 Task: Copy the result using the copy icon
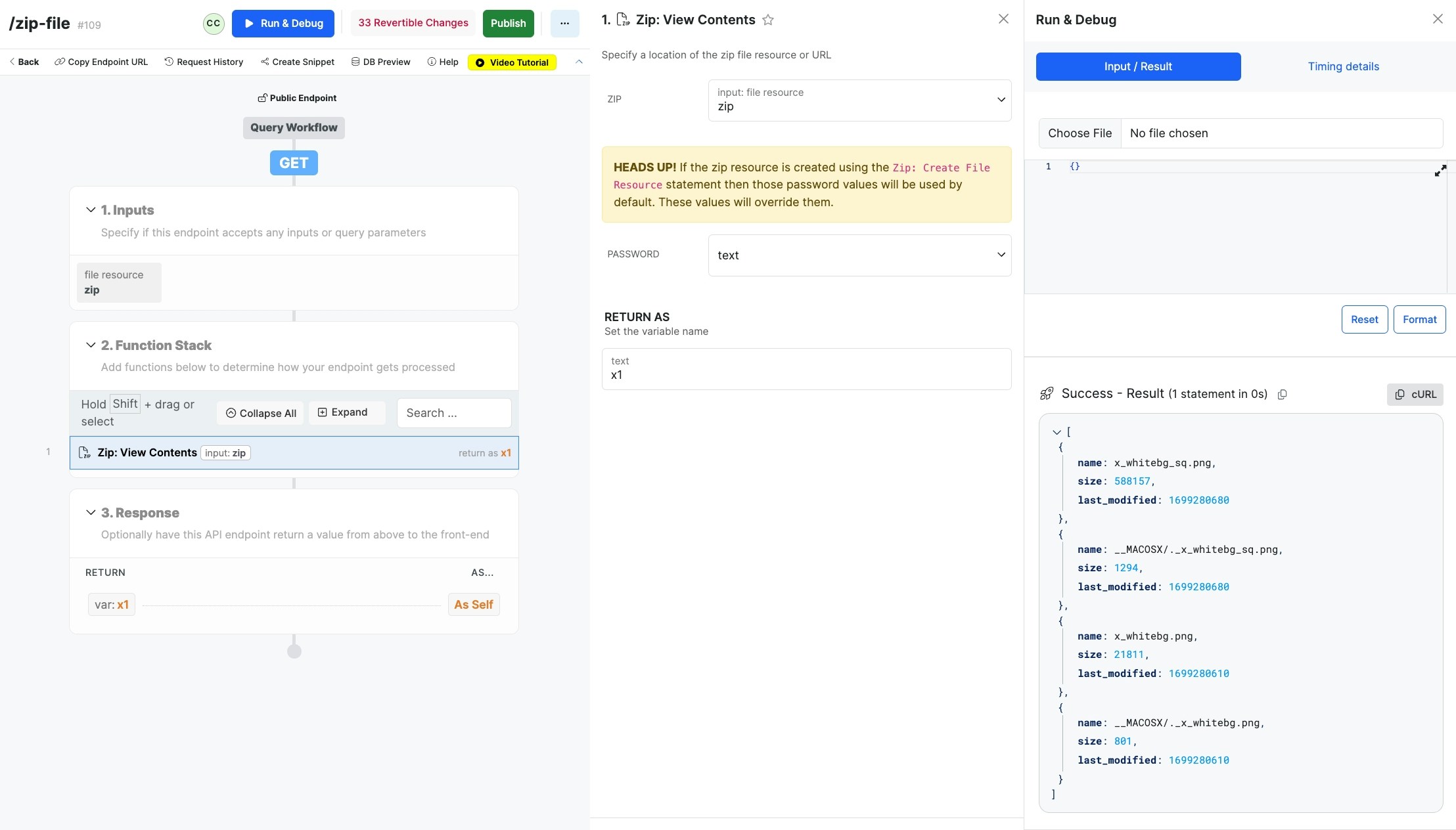click(1282, 394)
